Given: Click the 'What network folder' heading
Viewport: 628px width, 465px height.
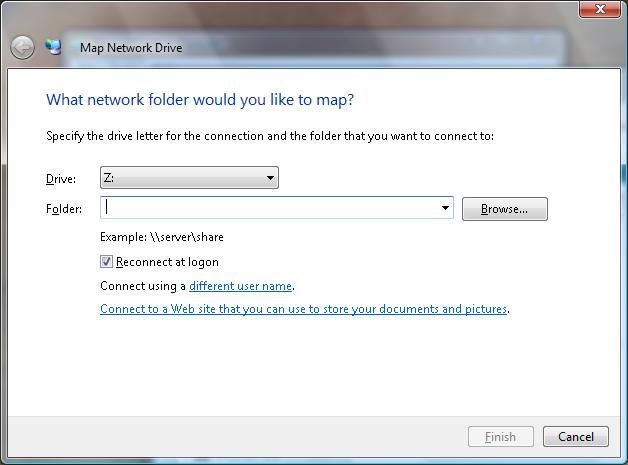Looking at the screenshot, I should (200, 100).
